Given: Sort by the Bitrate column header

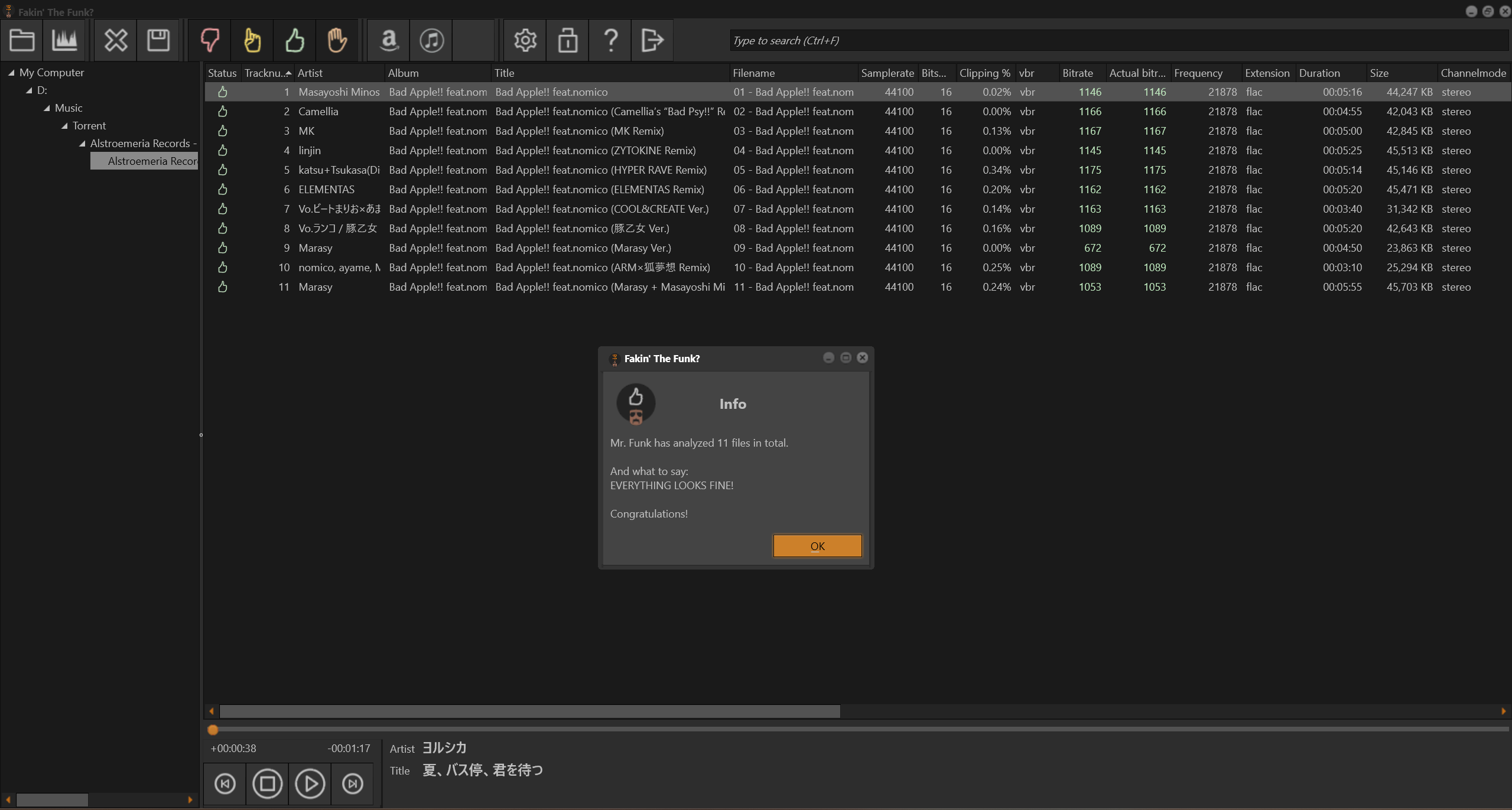Looking at the screenshot, I should (1077, 73).
